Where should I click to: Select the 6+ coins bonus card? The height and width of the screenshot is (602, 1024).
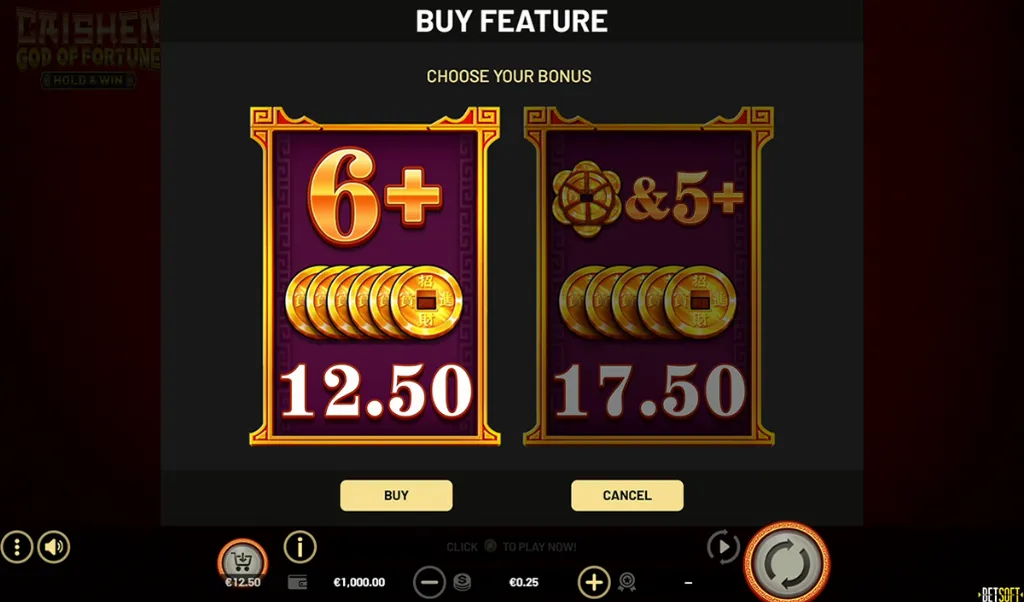[375, 276]
